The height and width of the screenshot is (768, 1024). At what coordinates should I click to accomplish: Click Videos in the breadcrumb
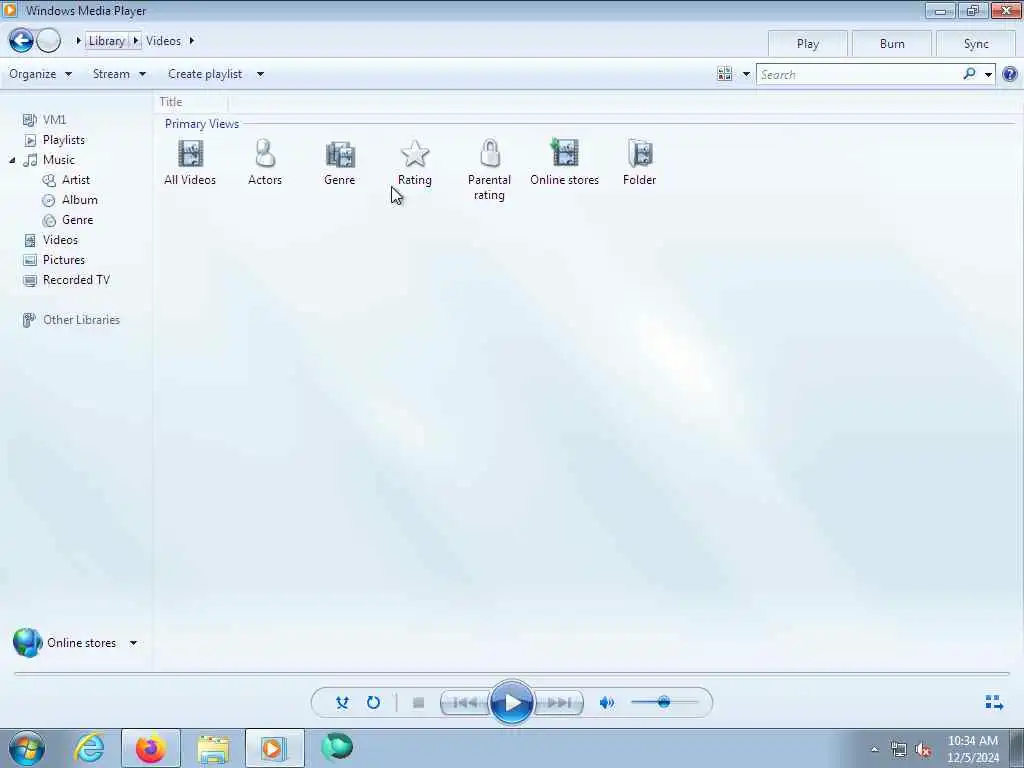163,40
